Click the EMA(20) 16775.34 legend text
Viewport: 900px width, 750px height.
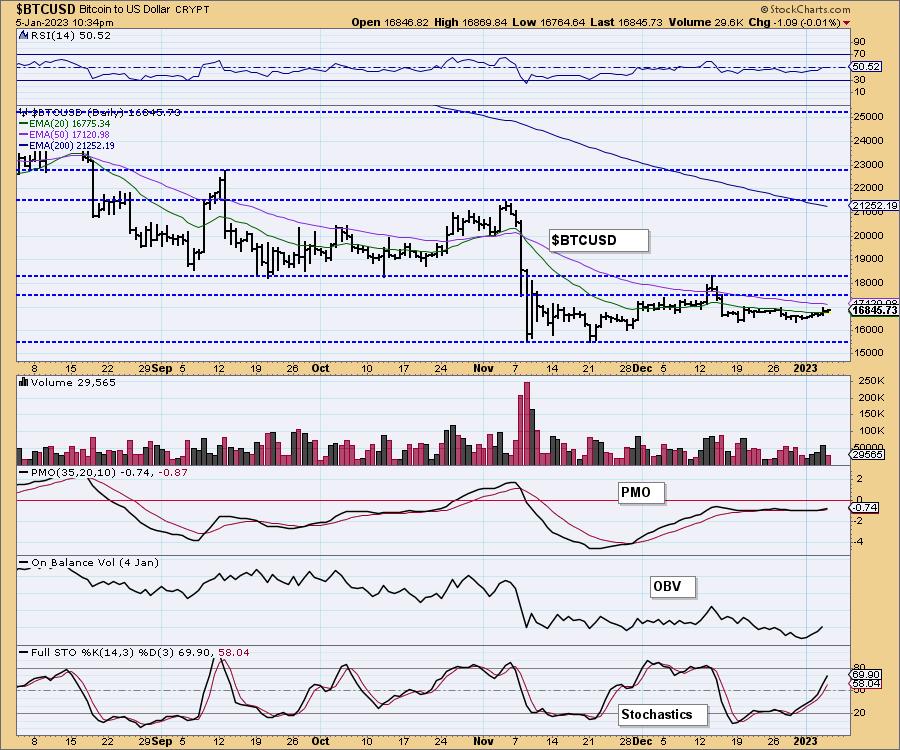click(x=70, y=123)
